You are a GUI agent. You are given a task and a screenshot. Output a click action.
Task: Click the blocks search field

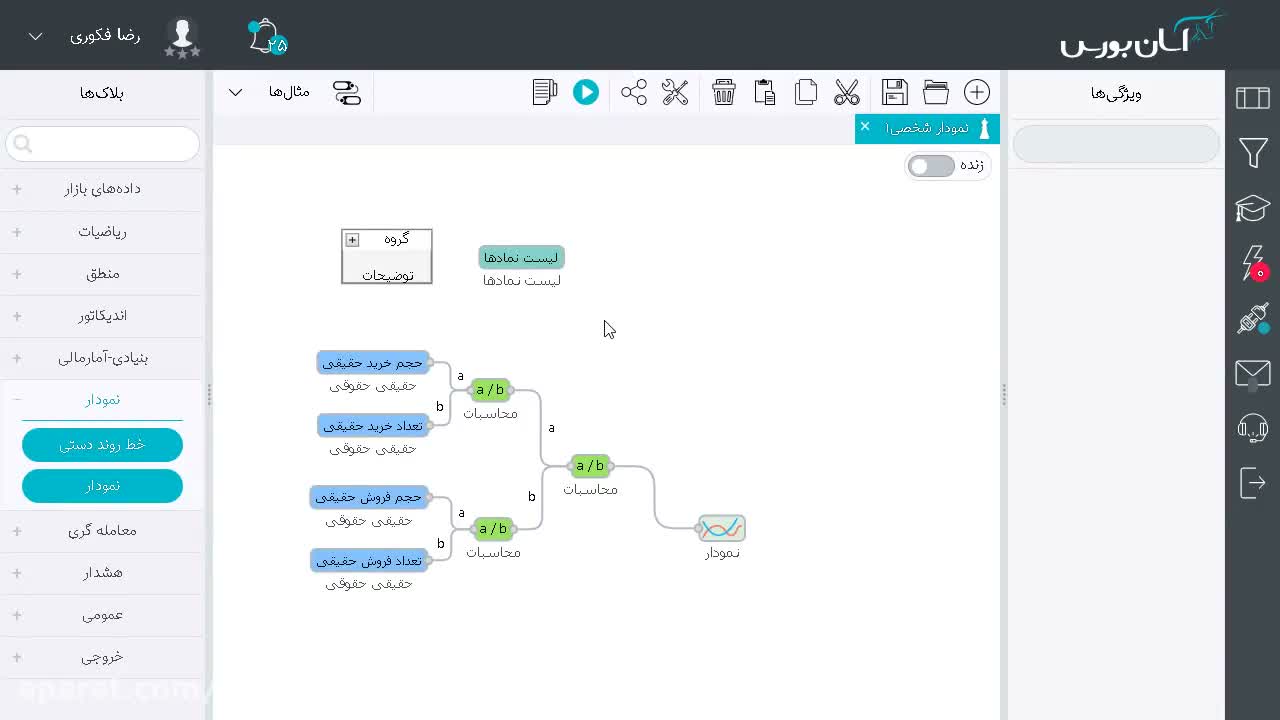102,144
